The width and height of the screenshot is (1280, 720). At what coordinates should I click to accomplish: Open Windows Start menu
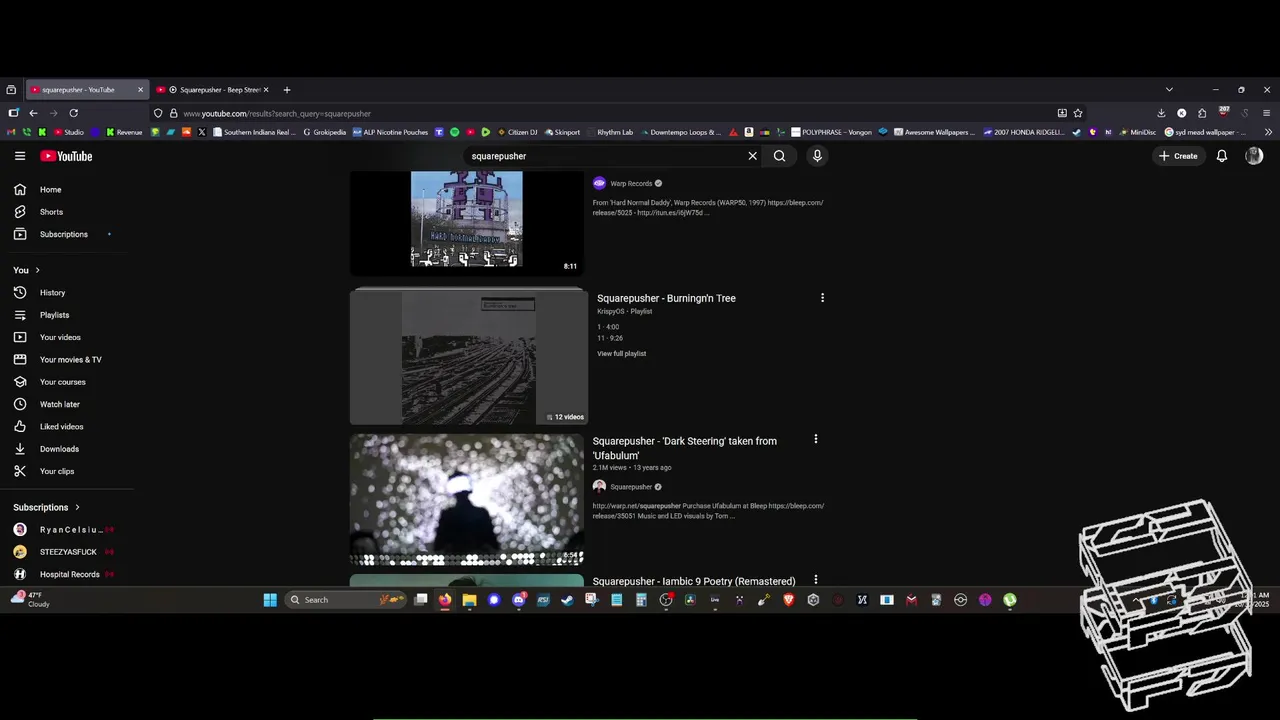tap(270, 600)
